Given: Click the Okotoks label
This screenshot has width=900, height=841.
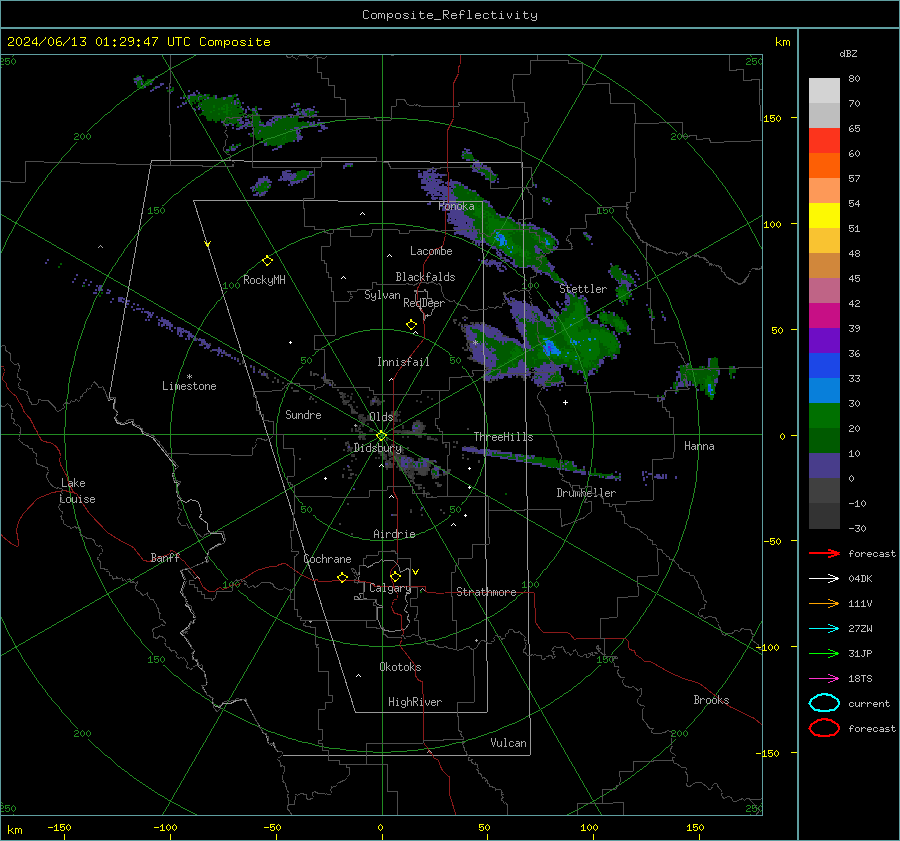Looking at the screenshot, I should pos(400,667).
